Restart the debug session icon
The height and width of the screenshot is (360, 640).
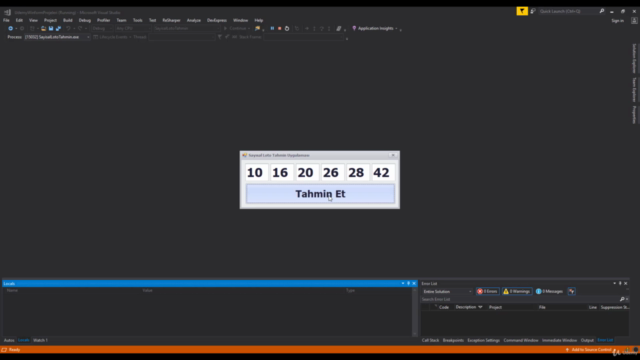click(x=287, y=29)
